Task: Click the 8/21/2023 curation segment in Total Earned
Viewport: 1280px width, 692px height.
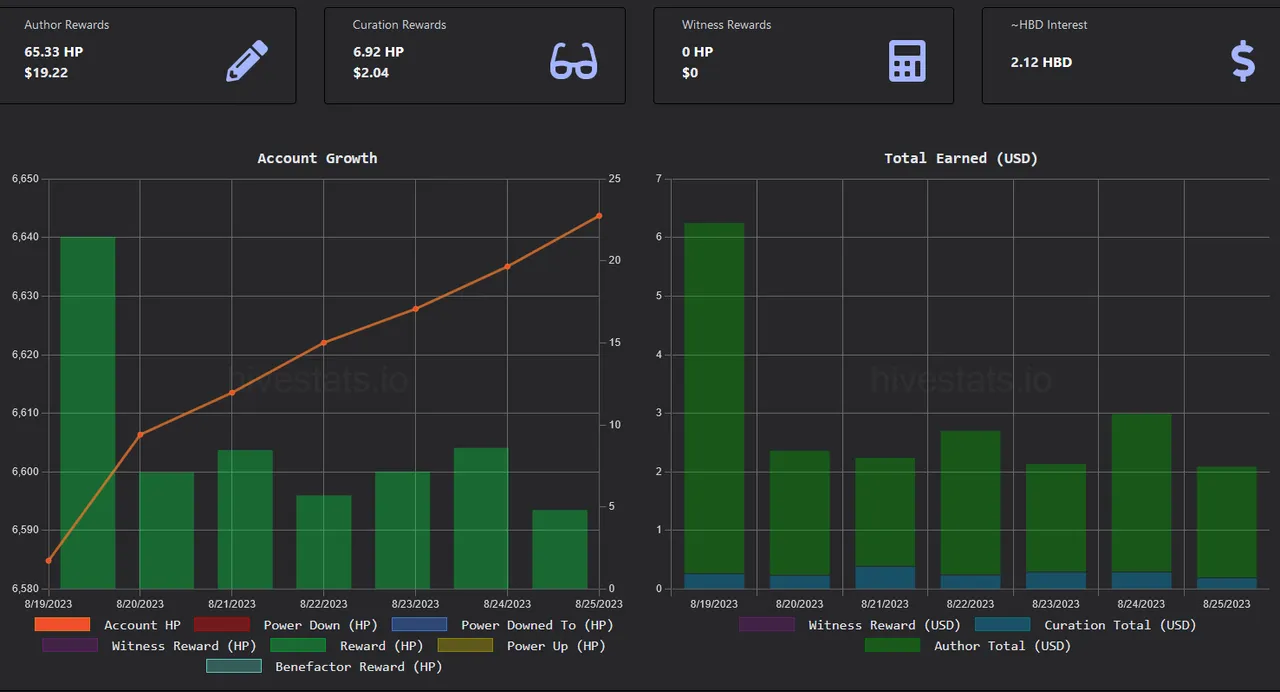Action: (x=885, y=577)
